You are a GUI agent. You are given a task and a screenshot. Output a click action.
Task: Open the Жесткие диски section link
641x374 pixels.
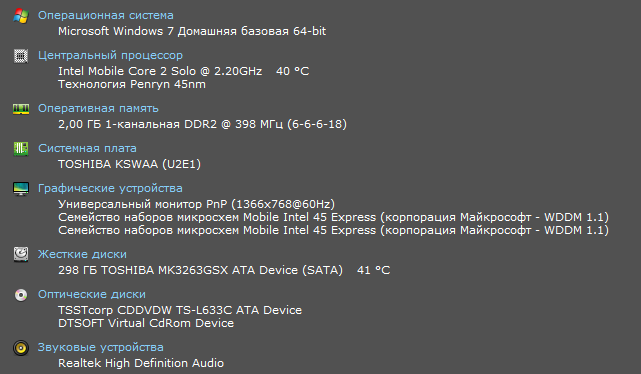[x=82, y=254]
